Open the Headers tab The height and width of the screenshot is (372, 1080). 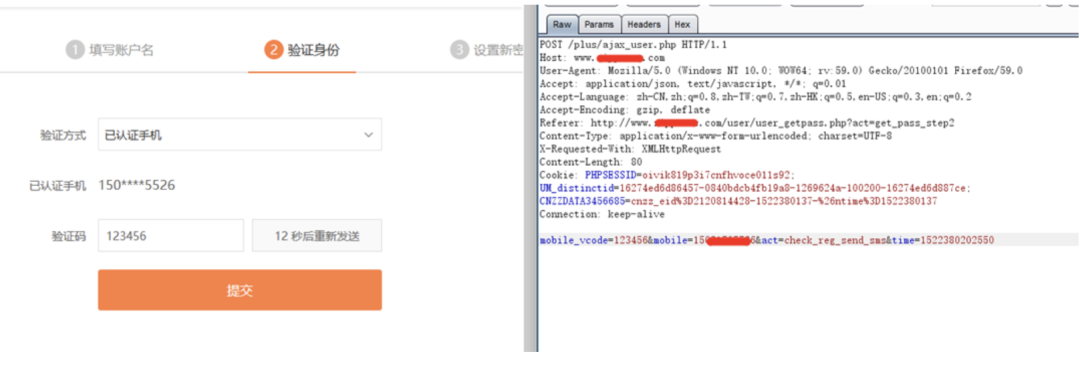point(644,24)
